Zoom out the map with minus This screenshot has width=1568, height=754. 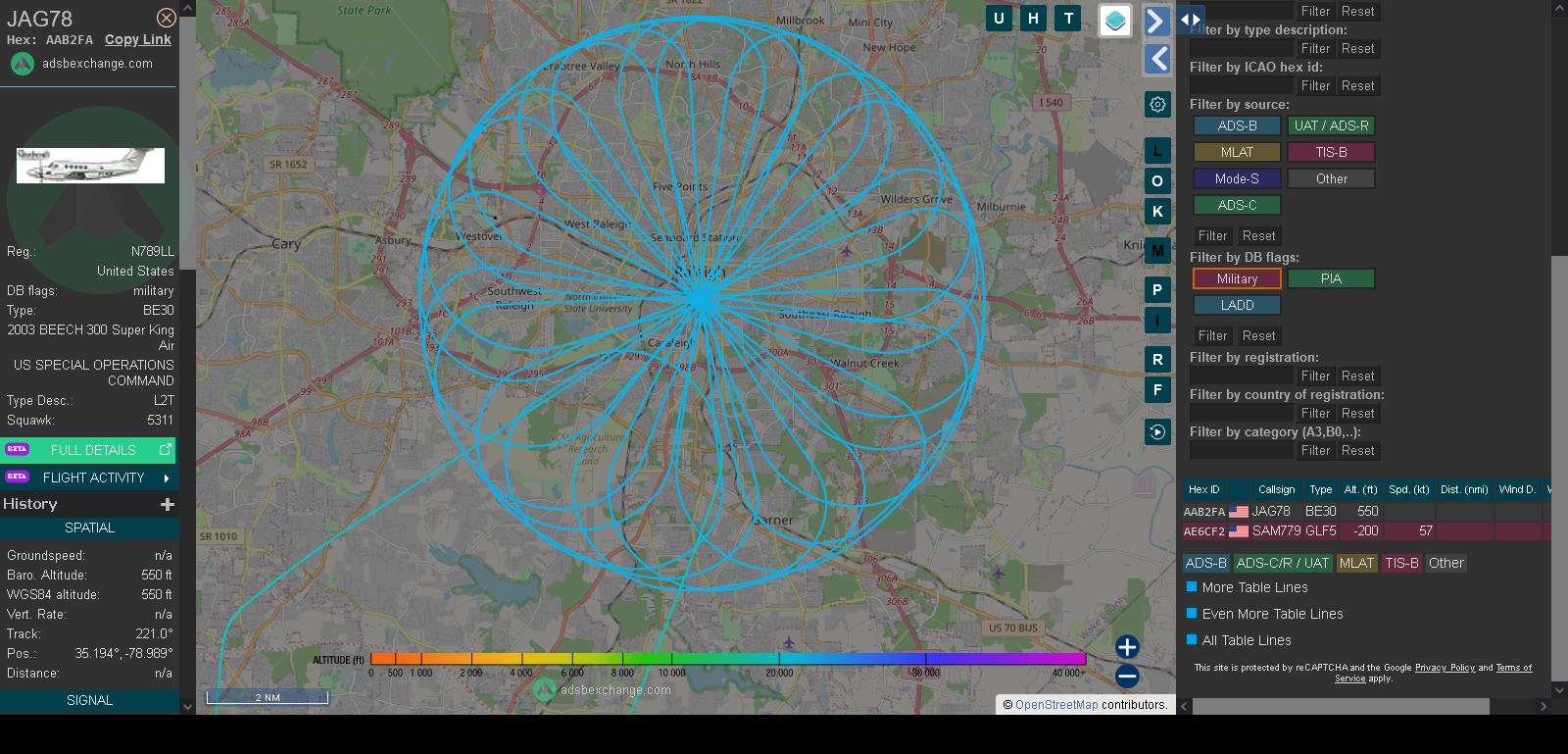[1127, 676]
